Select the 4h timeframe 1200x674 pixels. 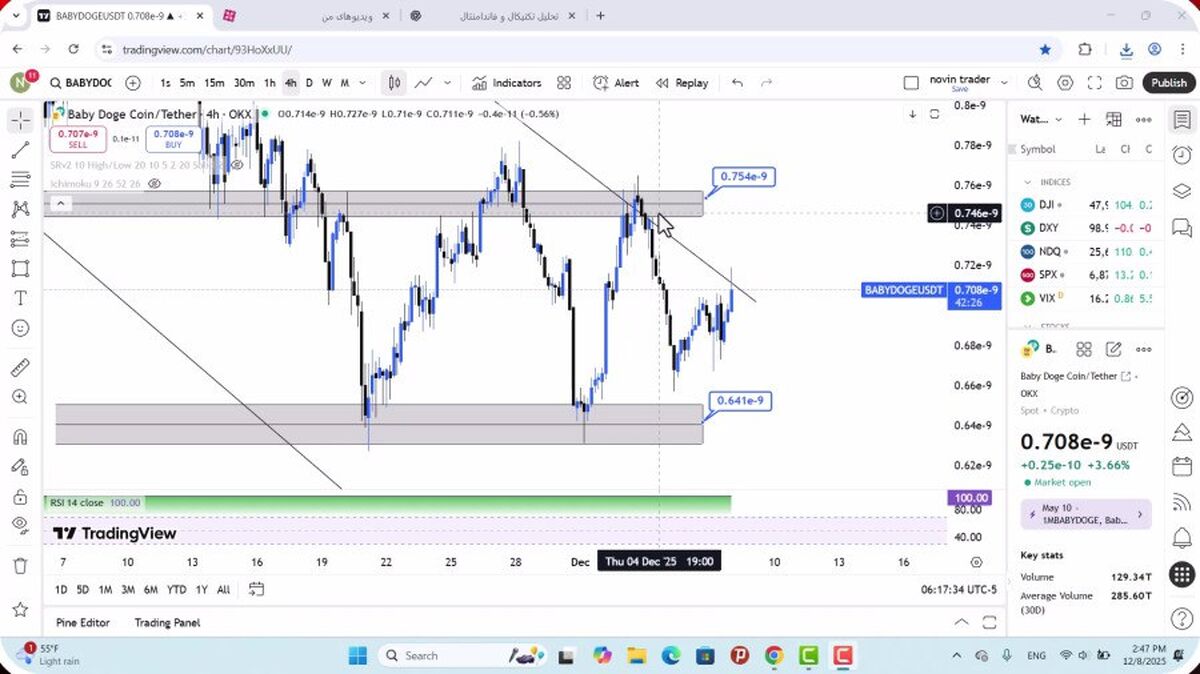click(x=290, y=83)
